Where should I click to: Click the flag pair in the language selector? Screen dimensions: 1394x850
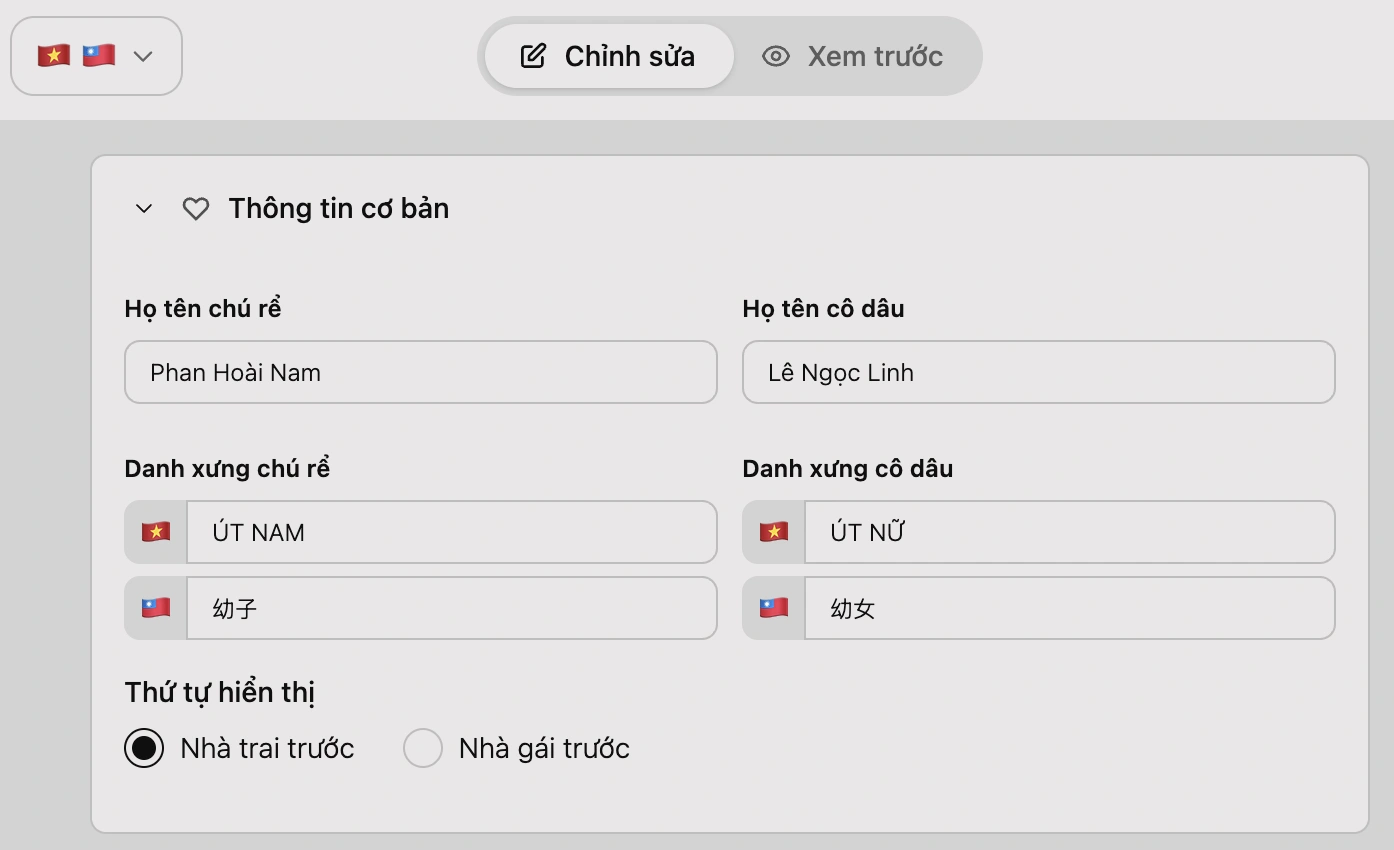(74, 55)
